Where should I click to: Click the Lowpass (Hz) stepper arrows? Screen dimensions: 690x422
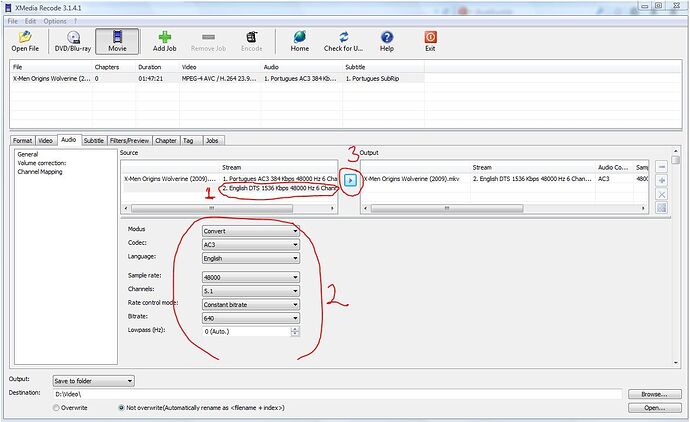coord(295,332)
